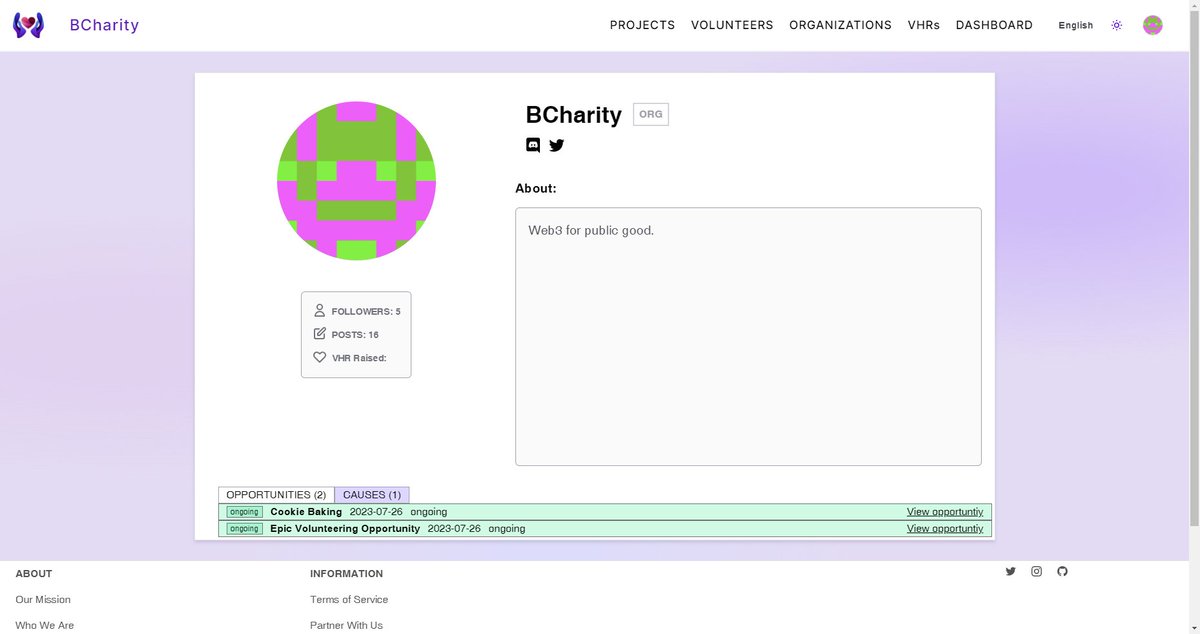1200x634 pixels.
Task: Open the English language selector
Action: point(1076,25)
